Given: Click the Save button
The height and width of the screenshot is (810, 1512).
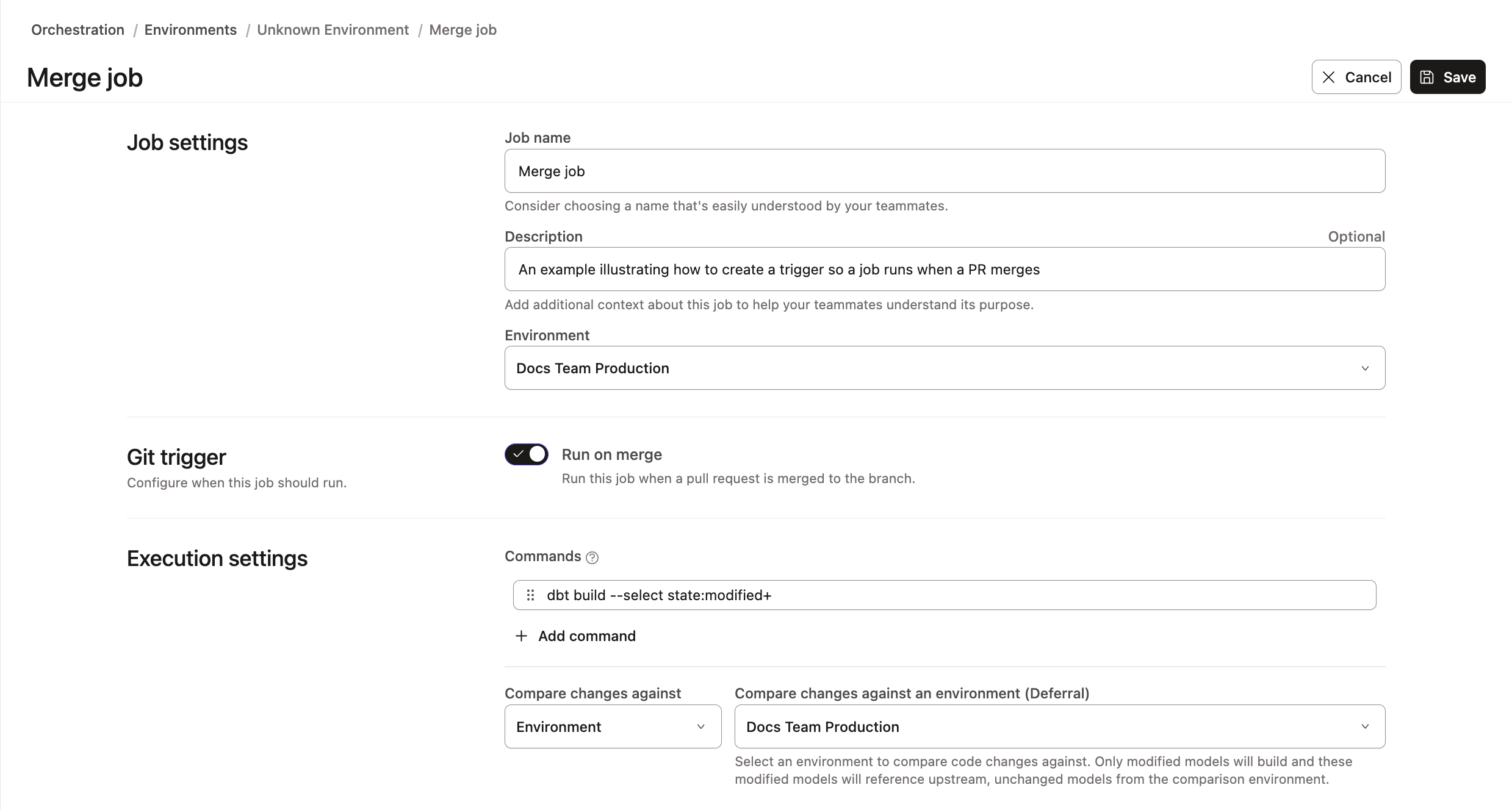Looking at the screenshot, I should 1447,77.
